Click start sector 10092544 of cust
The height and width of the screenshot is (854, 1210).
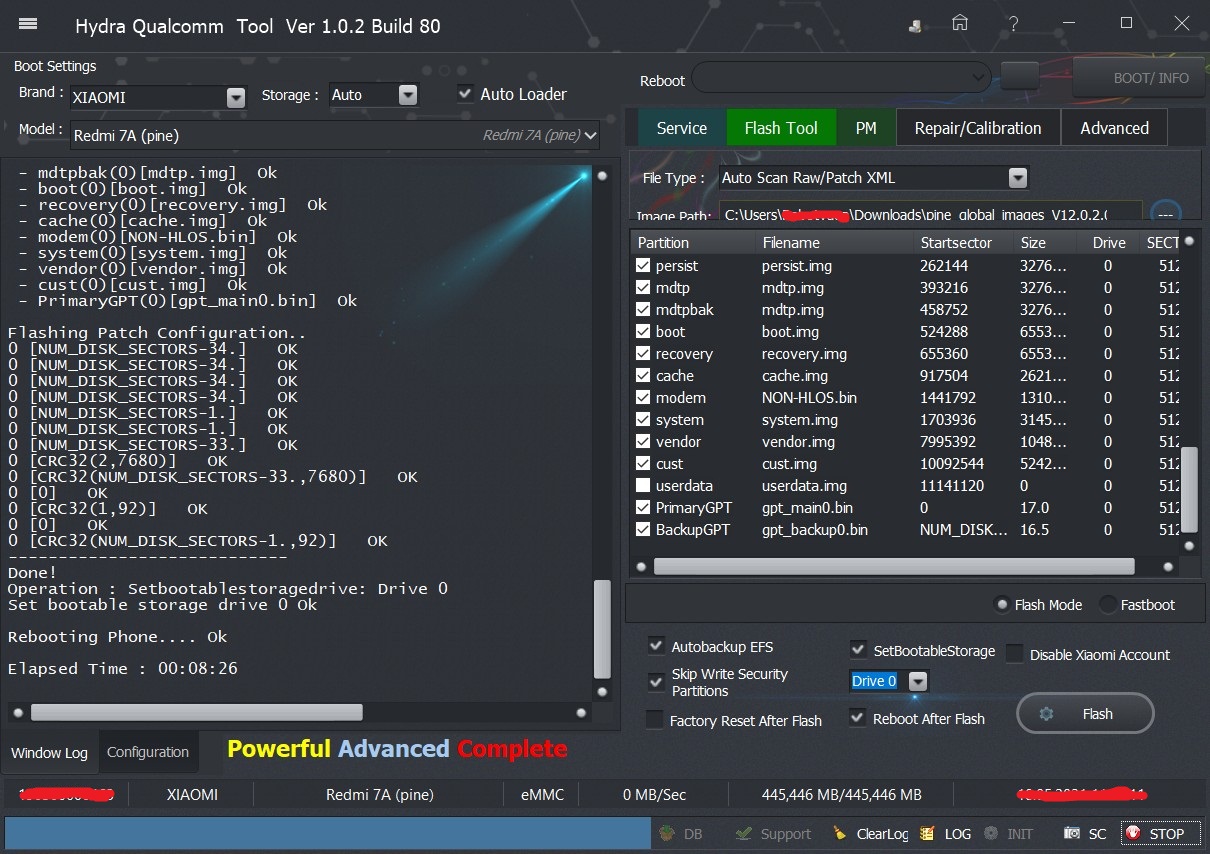click(952, 464)
